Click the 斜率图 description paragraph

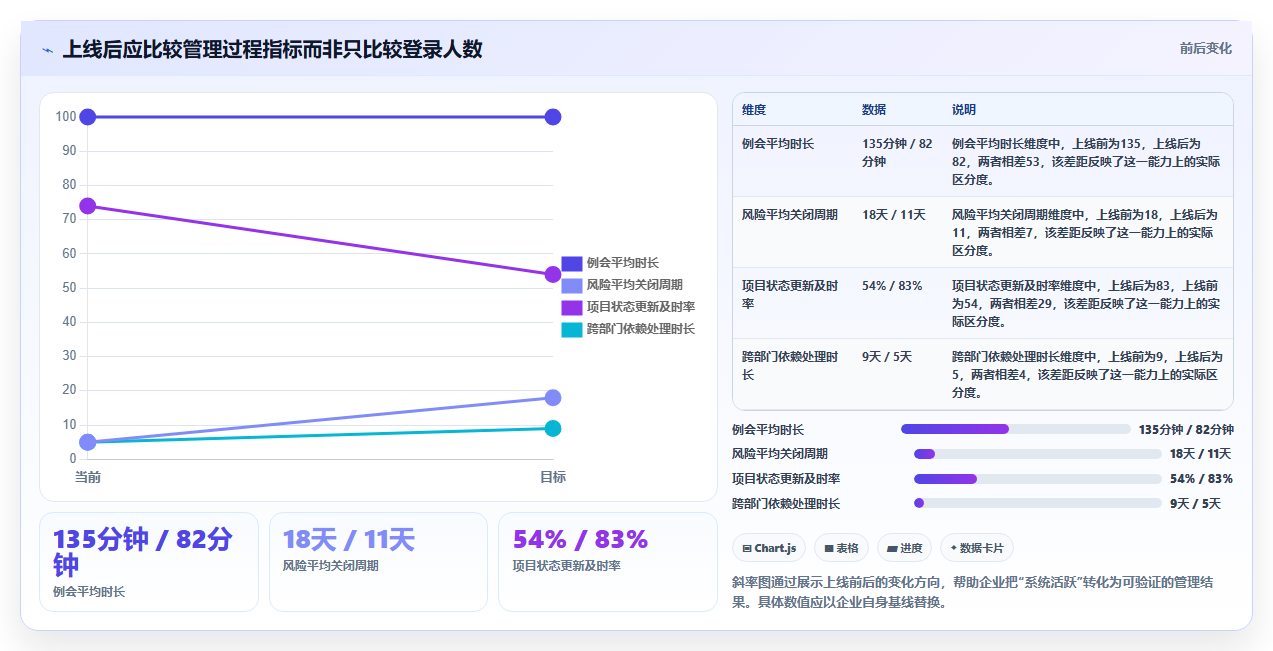984,592
